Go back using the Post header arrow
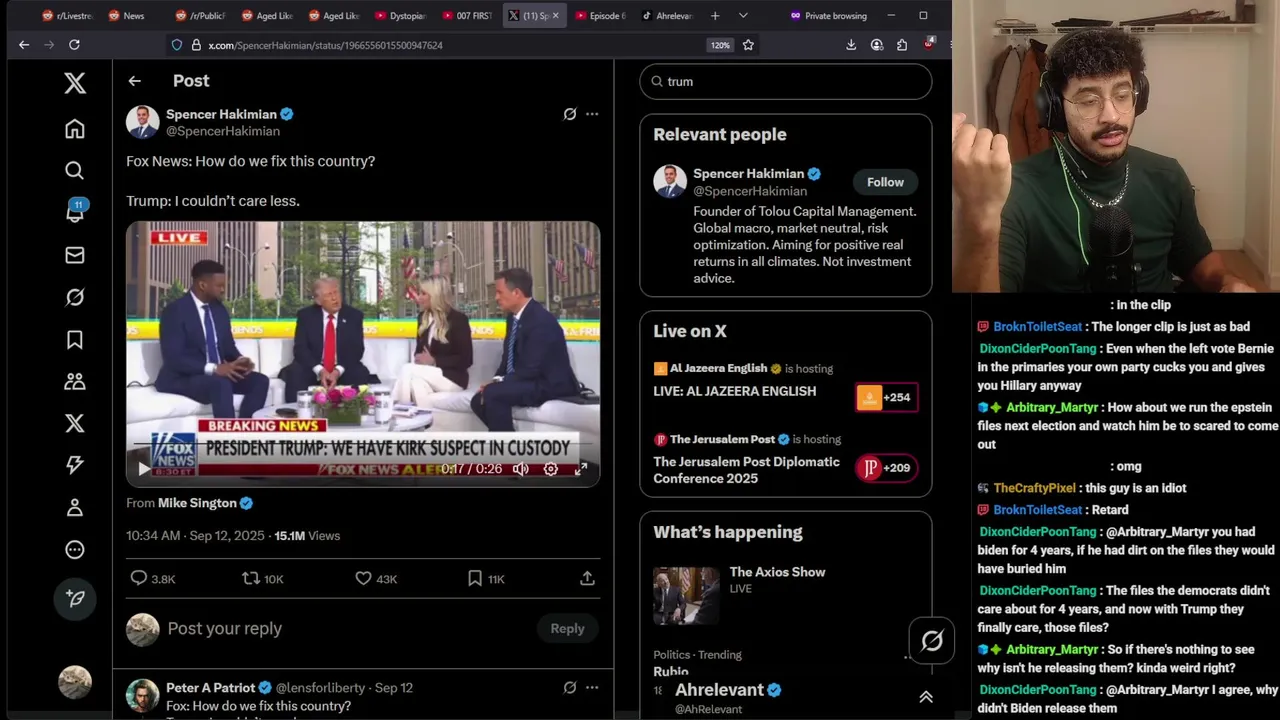1280x720 pixels. click(135, 81)
